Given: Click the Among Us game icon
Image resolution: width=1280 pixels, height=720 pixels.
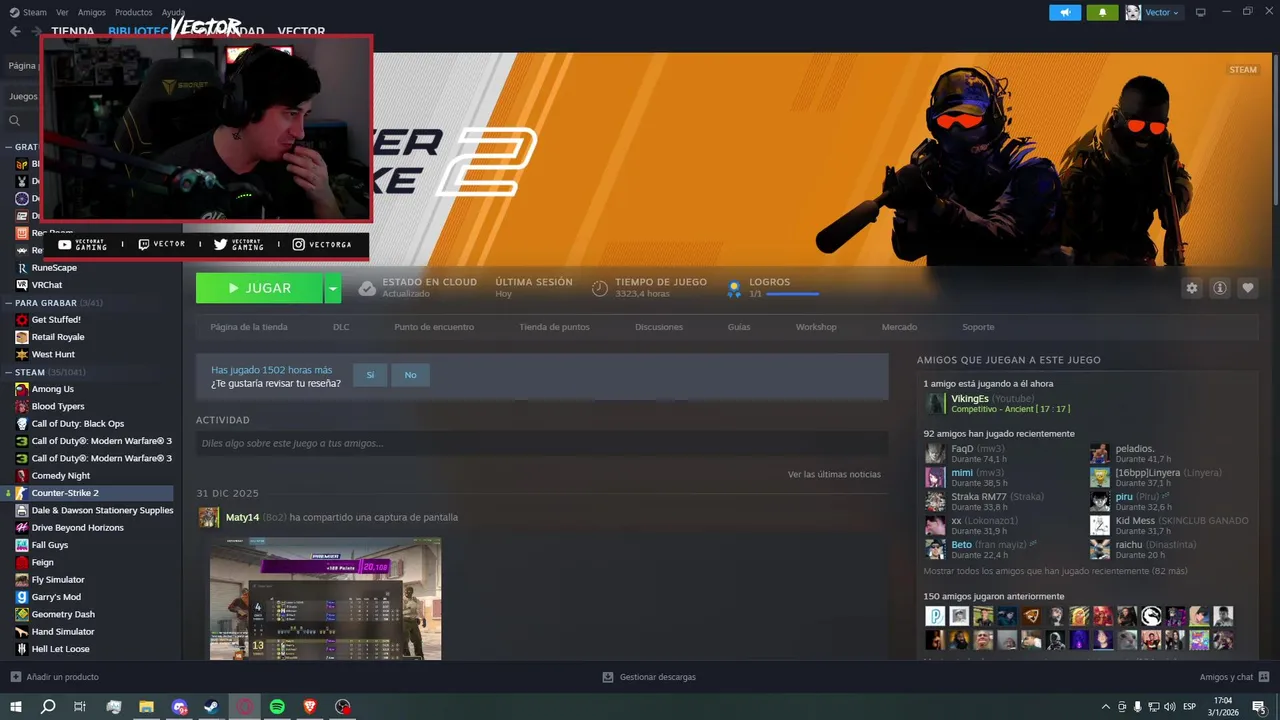Looking at the screenshot, I should pos(22,389).
